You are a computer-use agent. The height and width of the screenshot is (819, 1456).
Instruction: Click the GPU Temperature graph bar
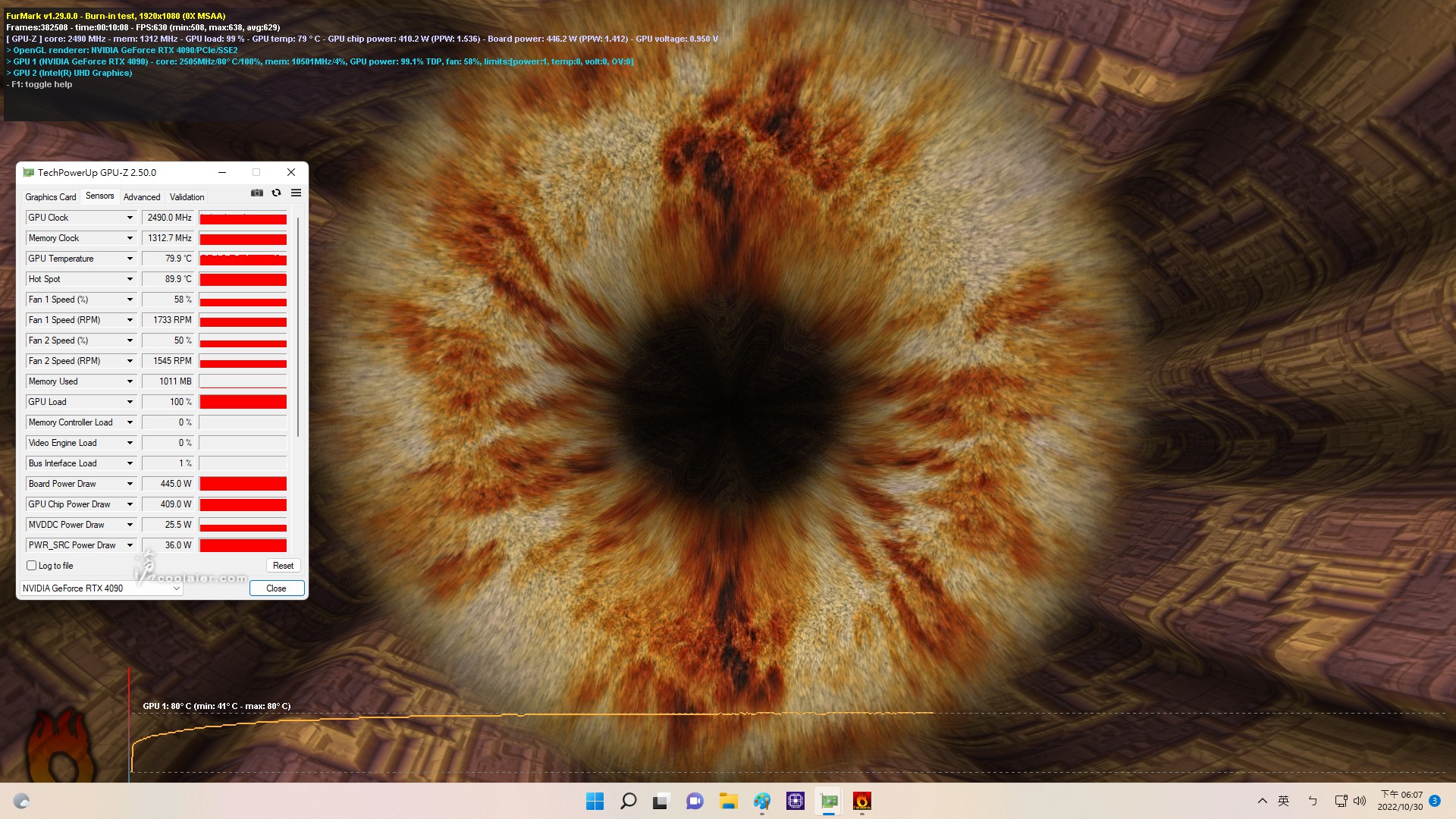243,259
